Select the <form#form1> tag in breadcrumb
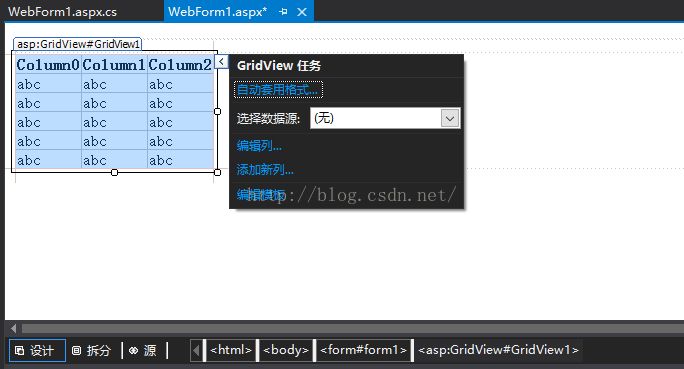Image resolution: width=684 pixels, height=369 pixels. 363,350
